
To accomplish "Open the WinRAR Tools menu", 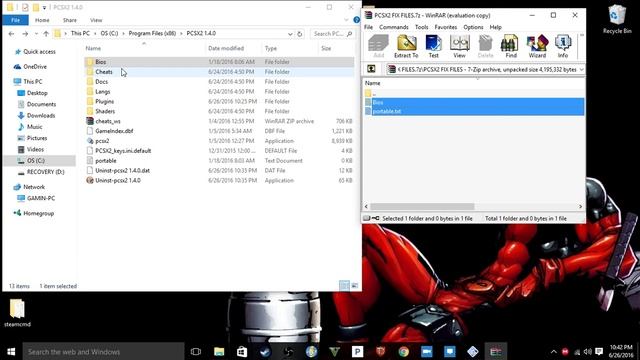I will (x=421, y=27).
